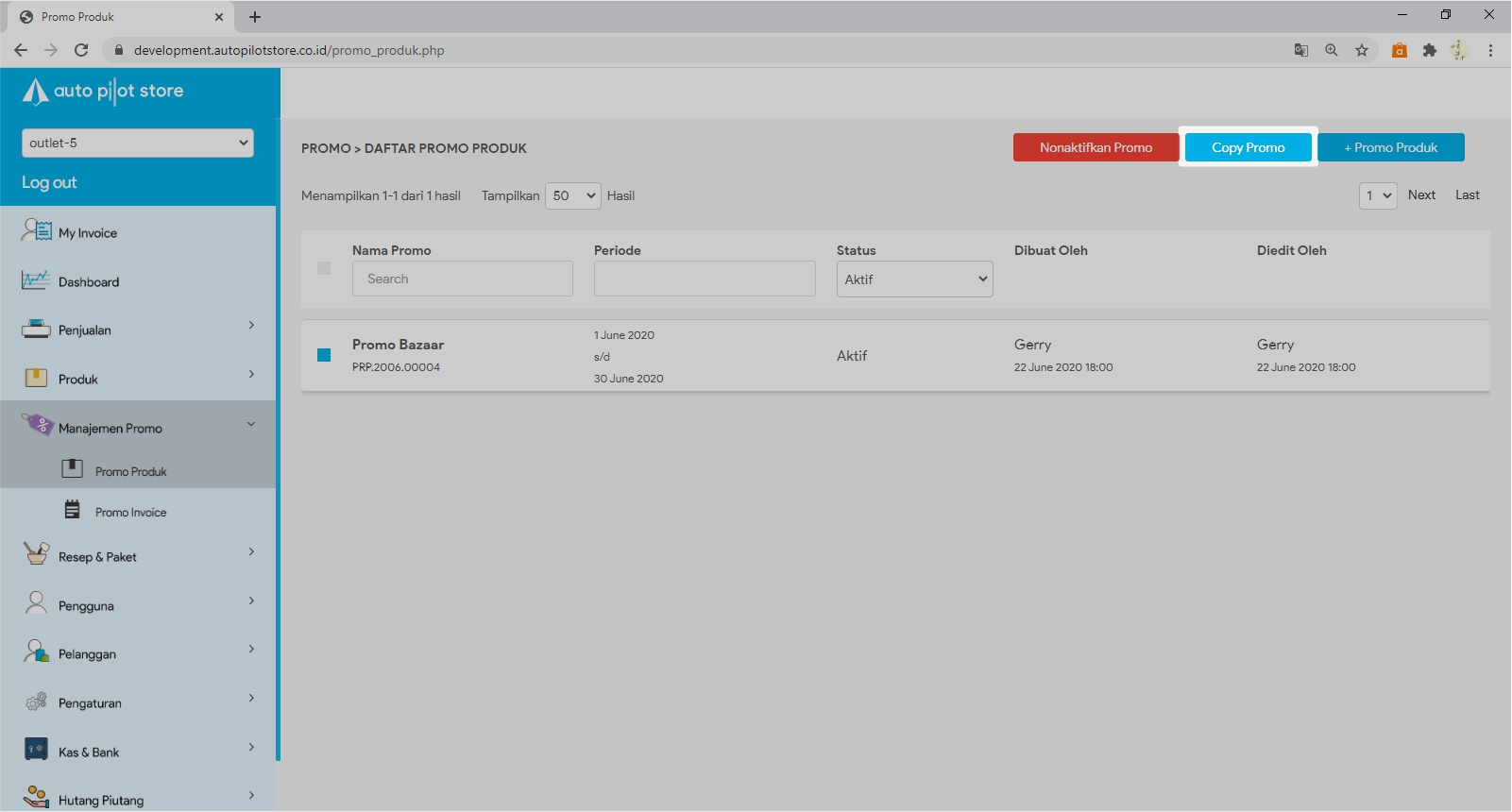Focus the Nama Promo search field
1512x812 pixels.
pyautogui.click(x=463, y=279)
